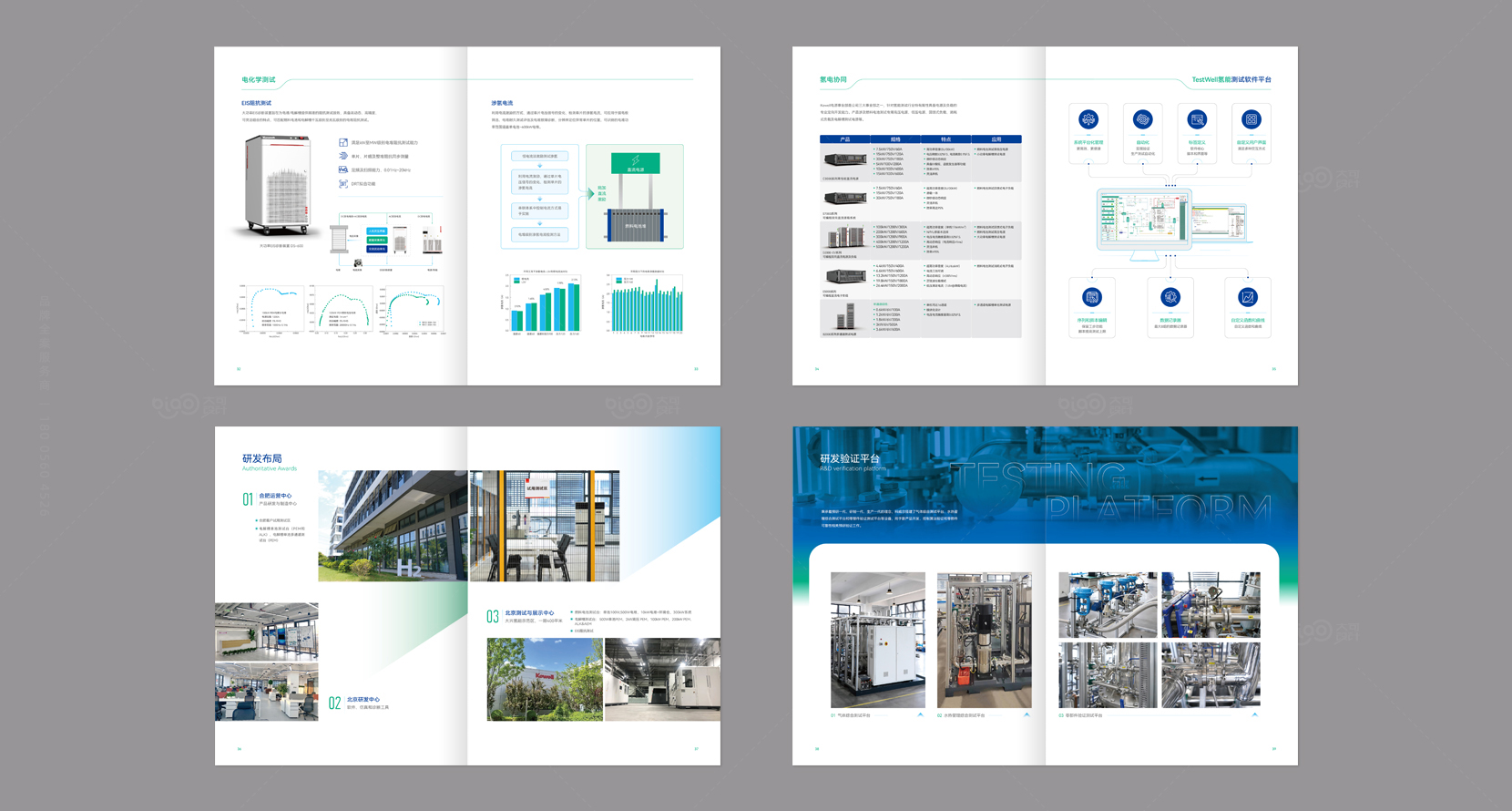This screenshot has width=1512, height=811.
Task: Click the 电堆级别渗氢电流检测方法 flowchart box
Action: [540, 234]
